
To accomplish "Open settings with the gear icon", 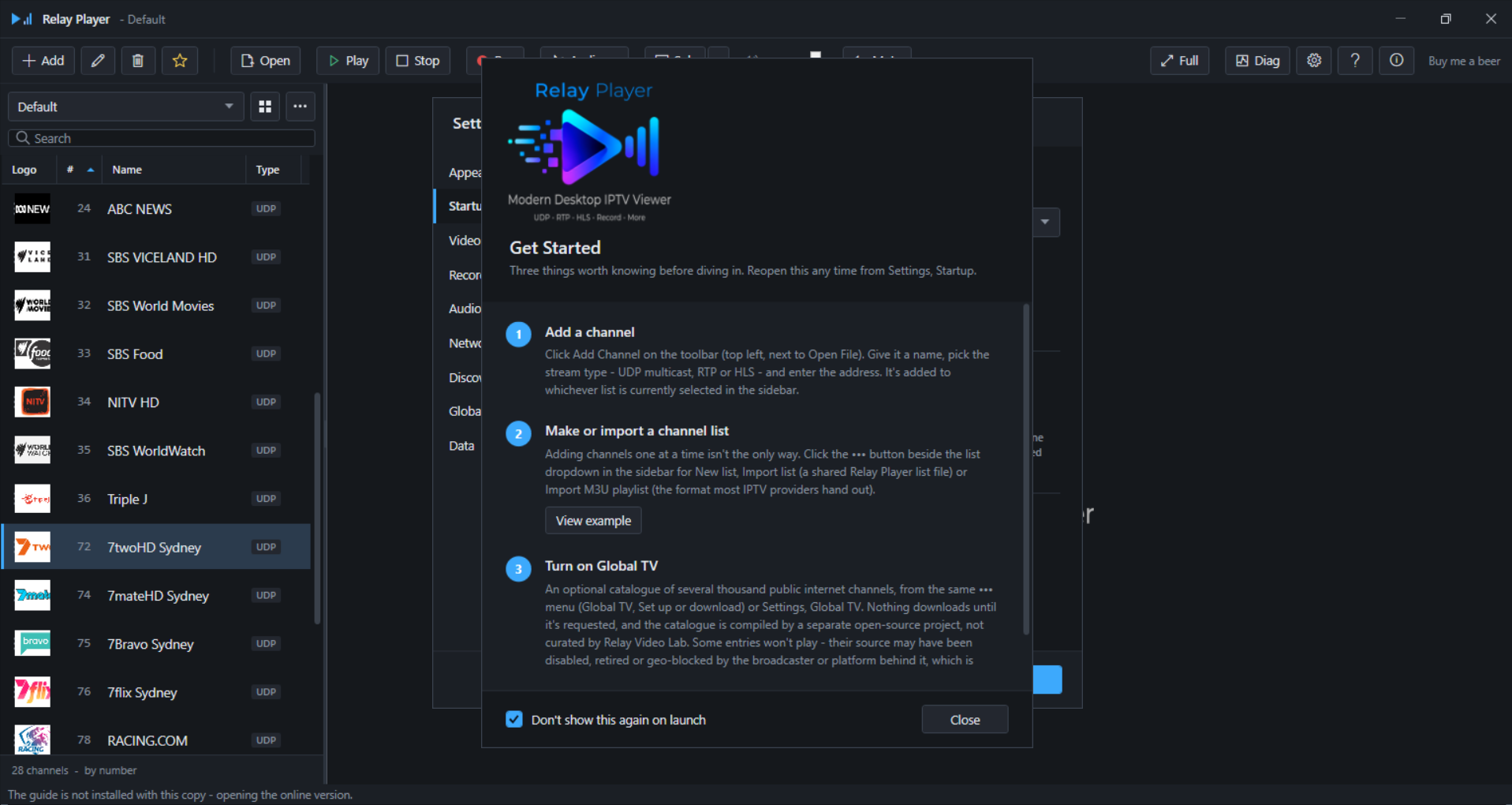I will [x=1314, y=61].
